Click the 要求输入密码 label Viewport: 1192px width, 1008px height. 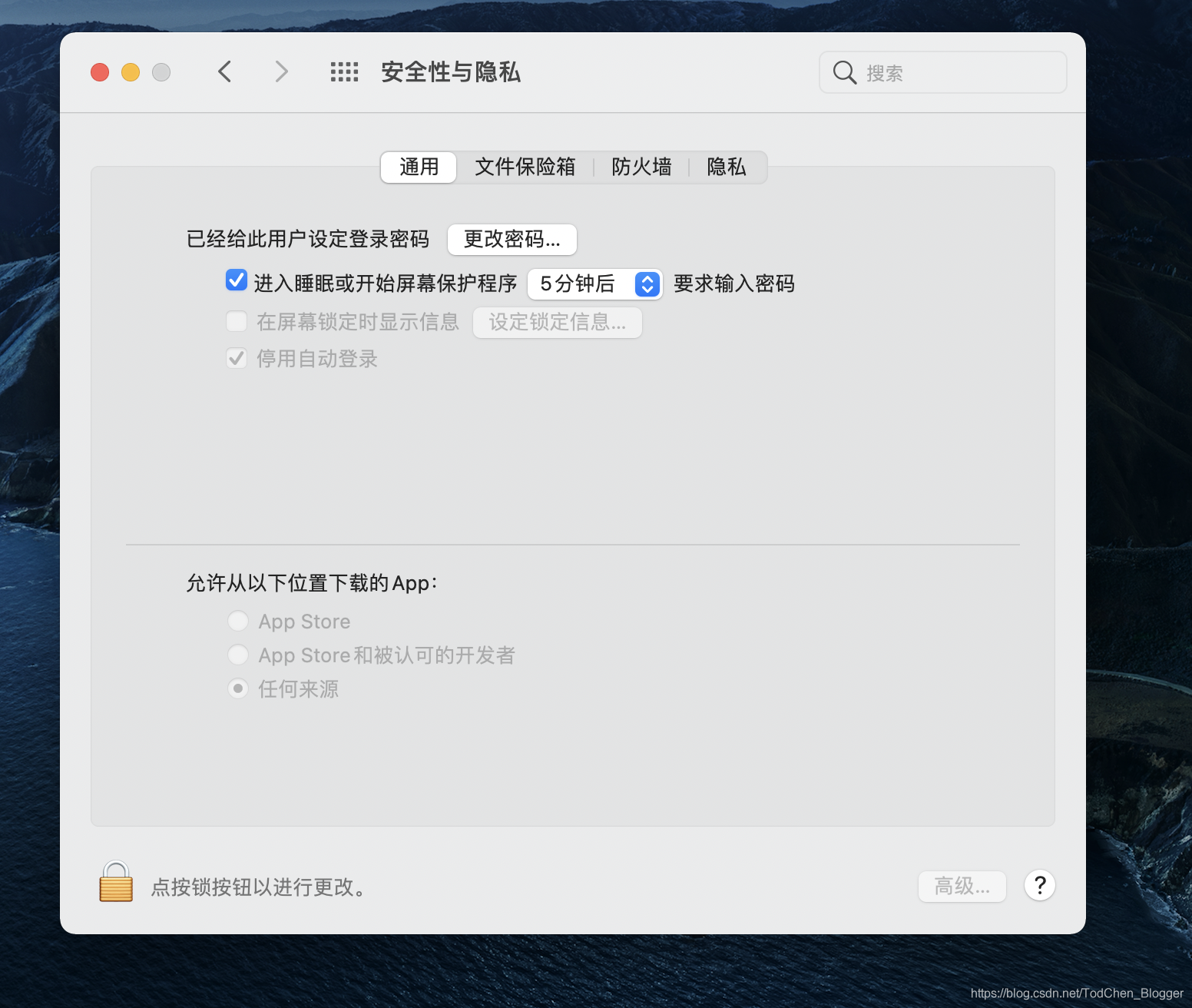734,283
